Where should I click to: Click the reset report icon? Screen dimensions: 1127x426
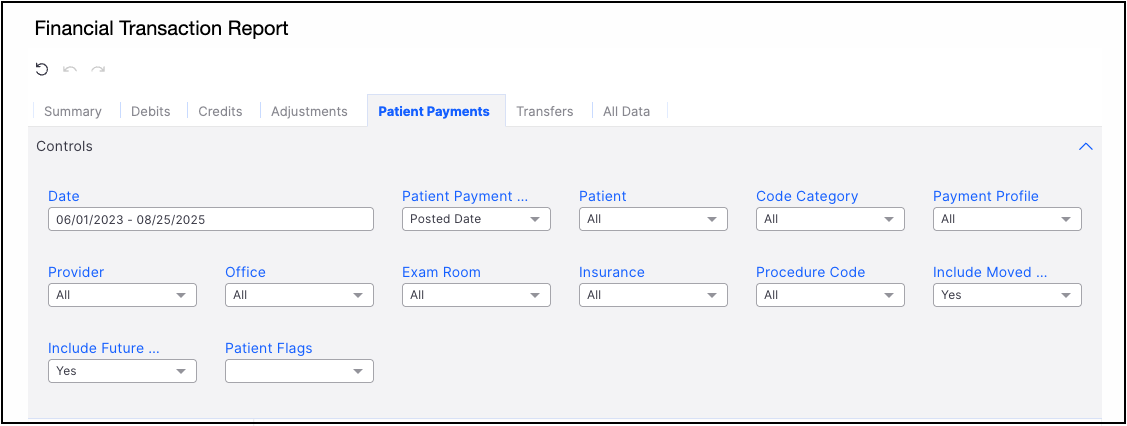[x=41, y=69]
